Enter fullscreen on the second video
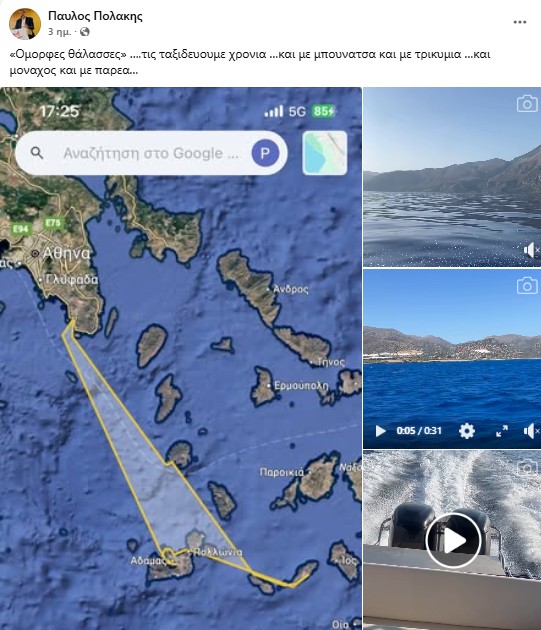The width and height of the screenshot is (541, 630). pos(502,431)
